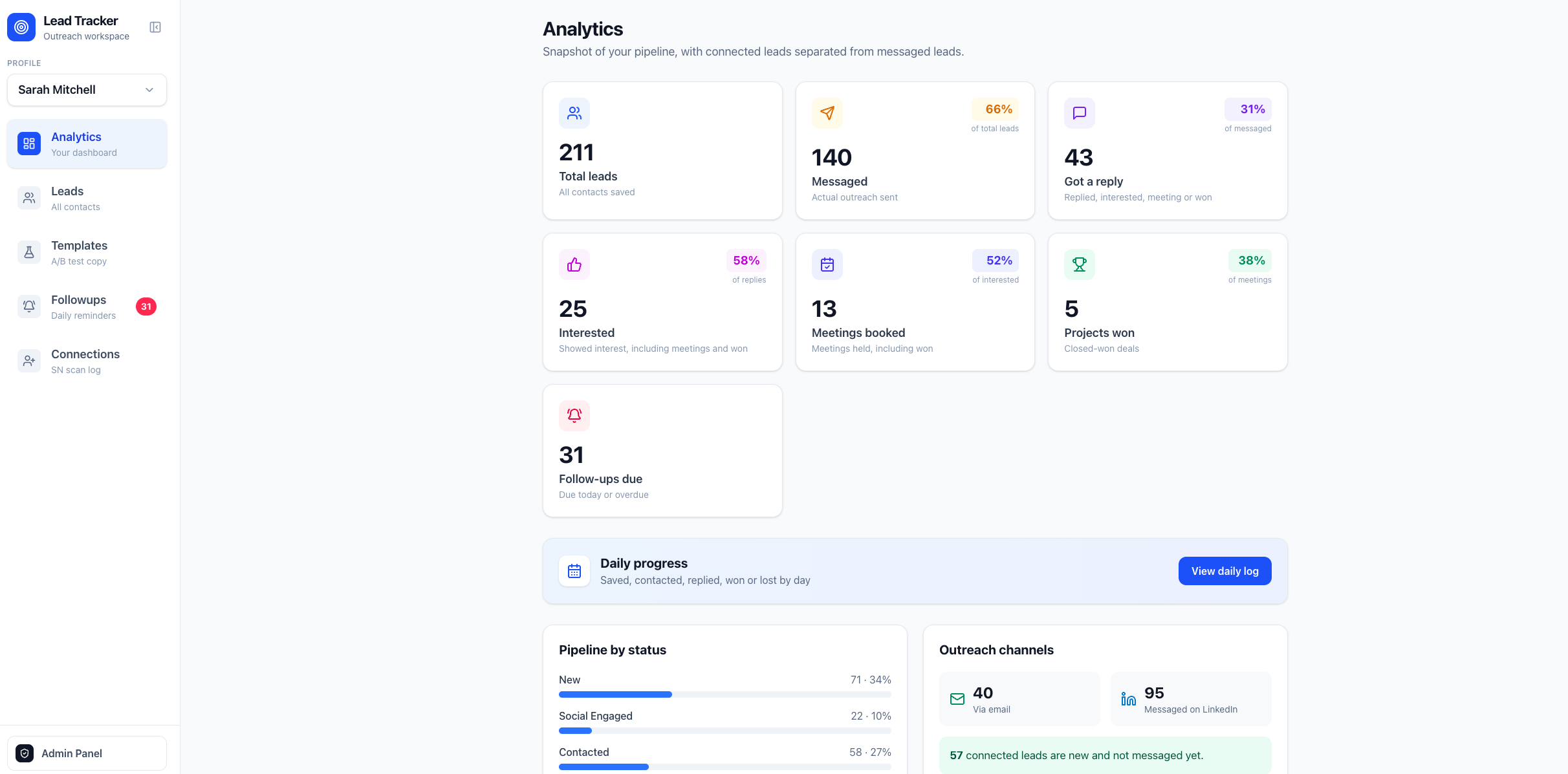Open the Sarah Mitchell profile dropdown

(x=87, y=90)
